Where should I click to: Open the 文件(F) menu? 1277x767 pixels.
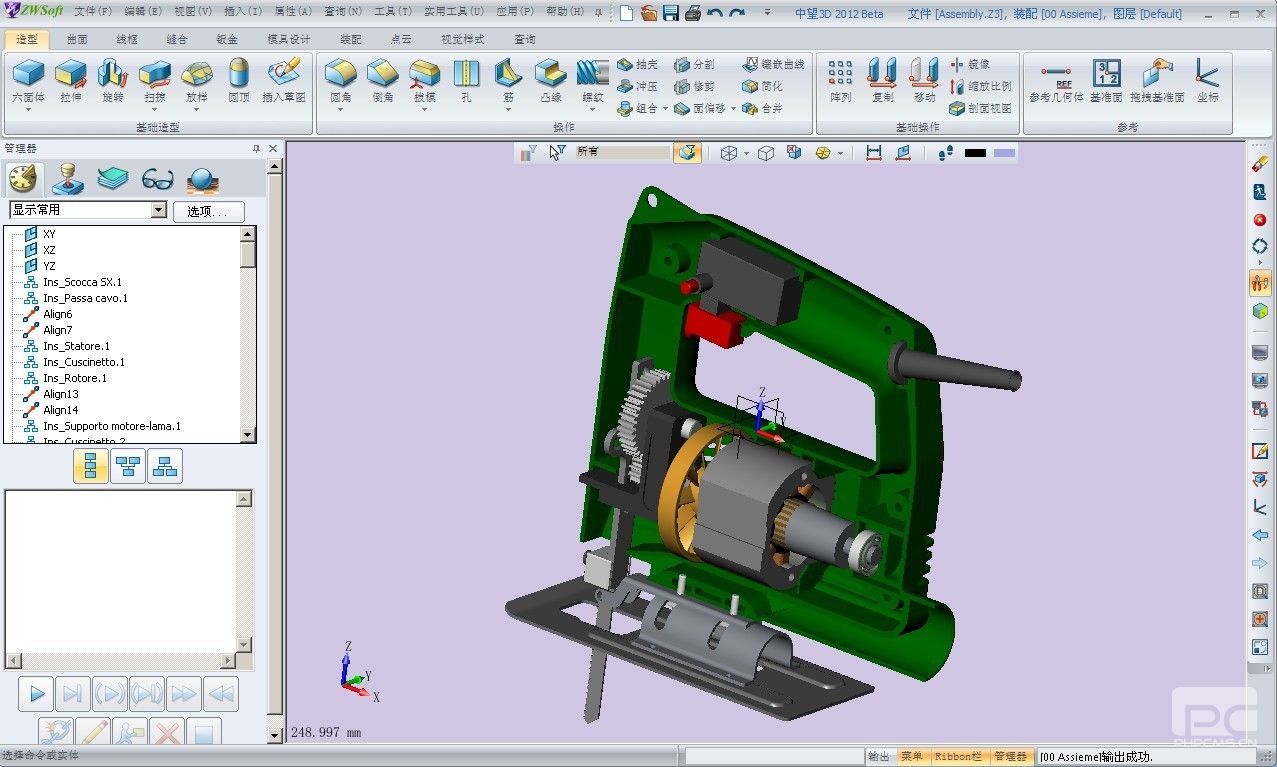(92, 12)
